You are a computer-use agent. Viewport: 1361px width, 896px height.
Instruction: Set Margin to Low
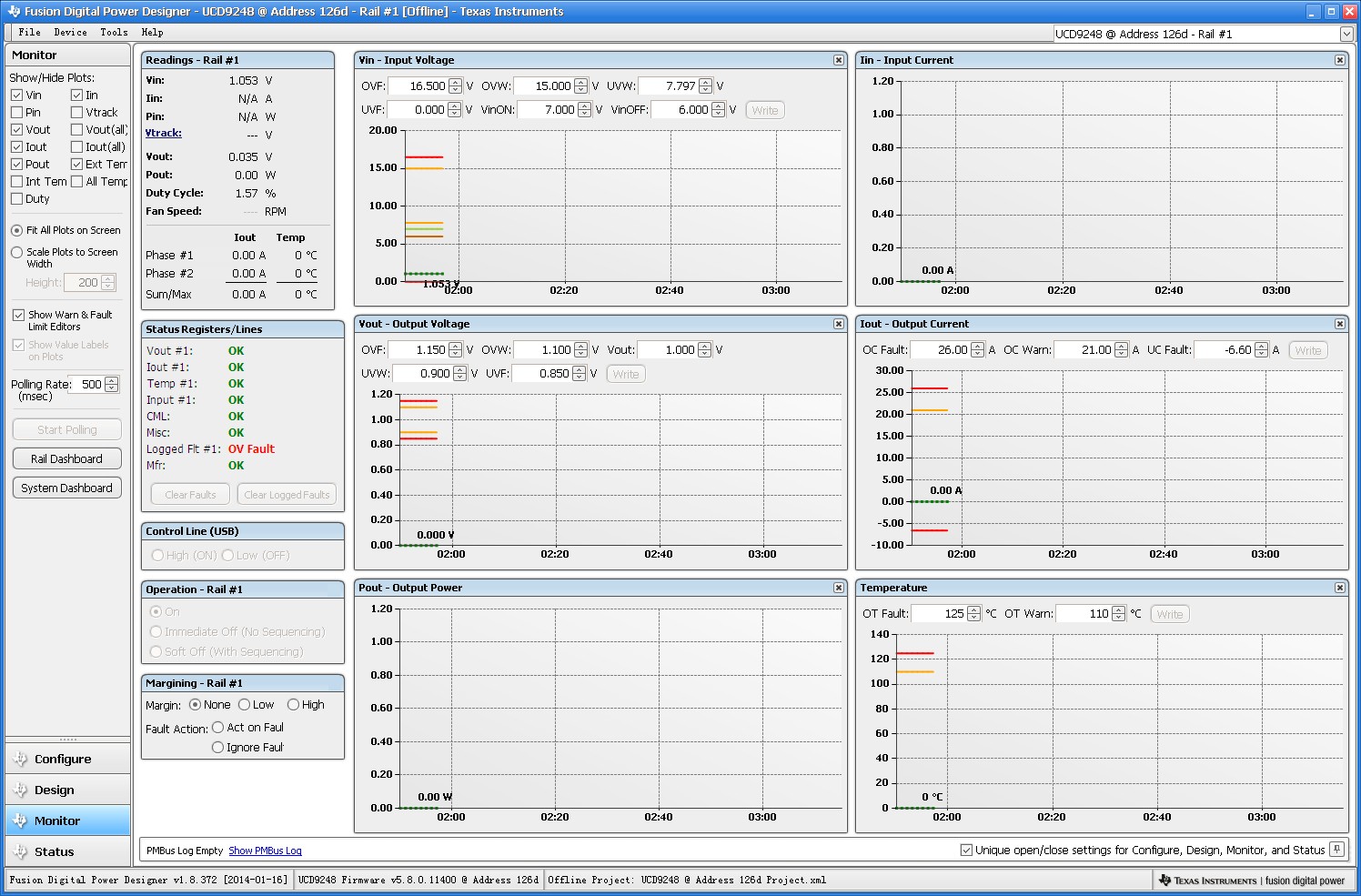(x=244, y=704)
